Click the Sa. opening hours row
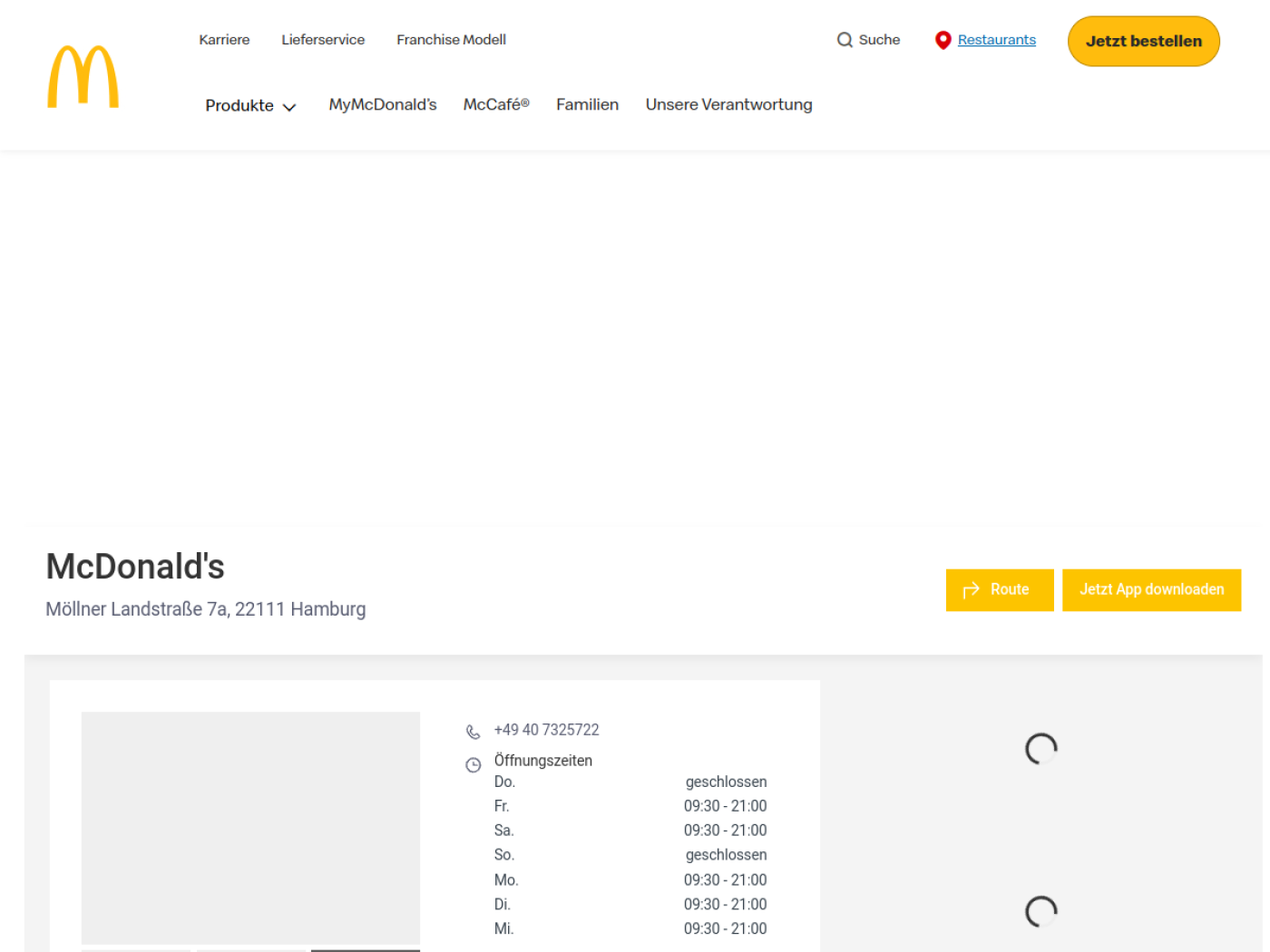The image size is (1270, 952). (x=630, y=831)
